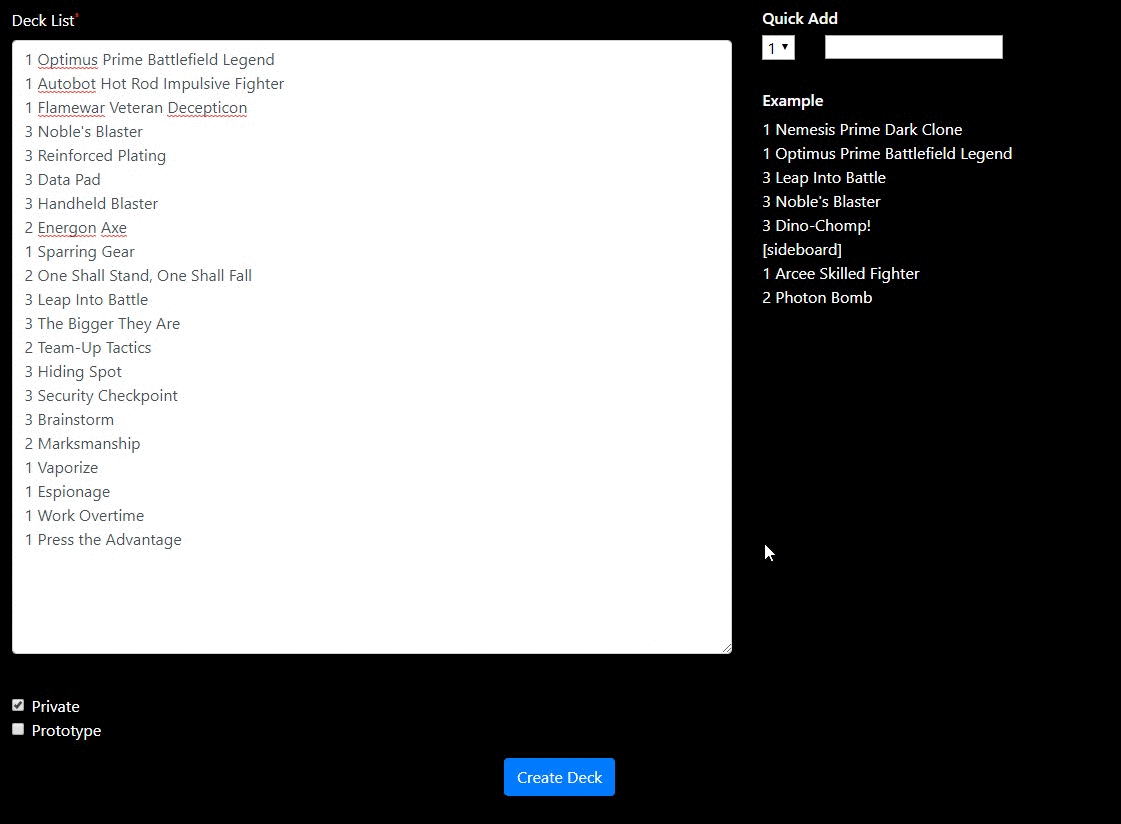Click example '3 Dino-Chomp!' line
Image resolution: width=1121 pixels, height=824 pixels.
click(816, 226)
